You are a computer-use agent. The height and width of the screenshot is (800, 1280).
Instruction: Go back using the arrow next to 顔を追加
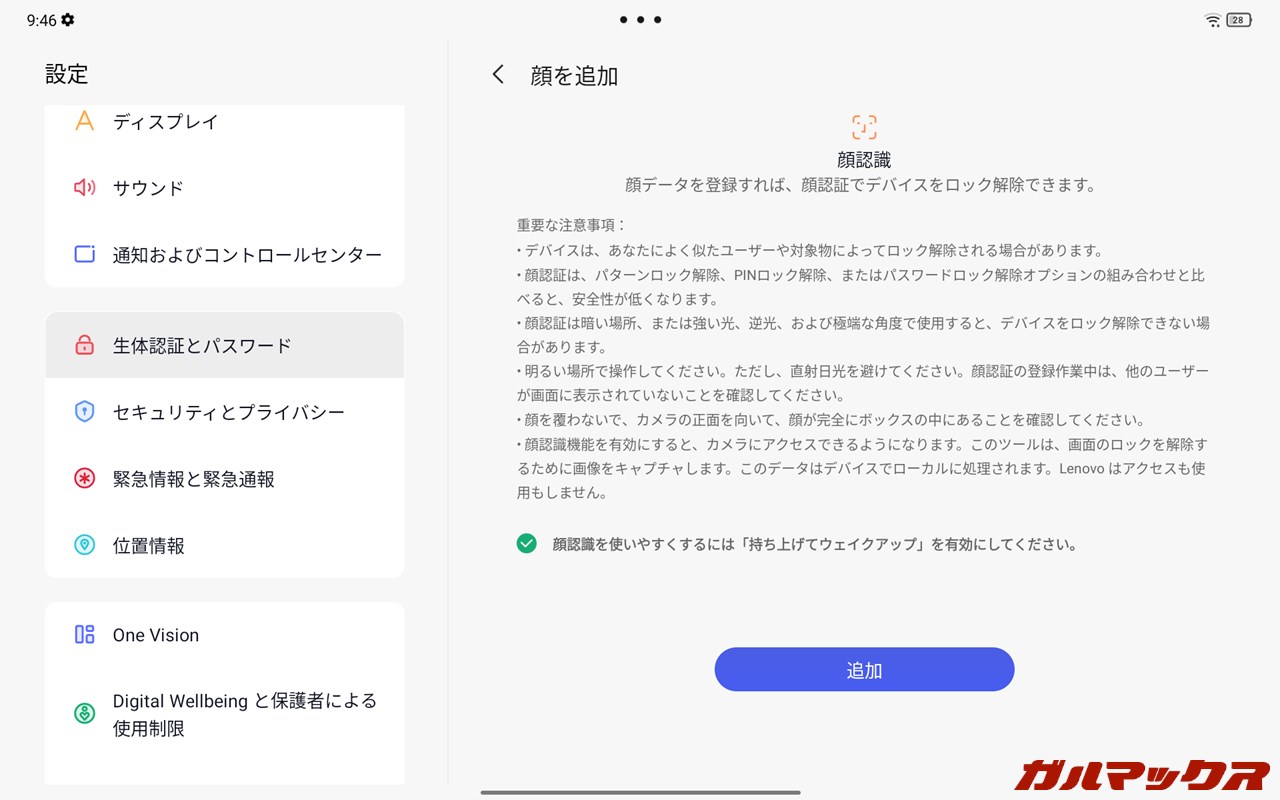coord(497,74)
